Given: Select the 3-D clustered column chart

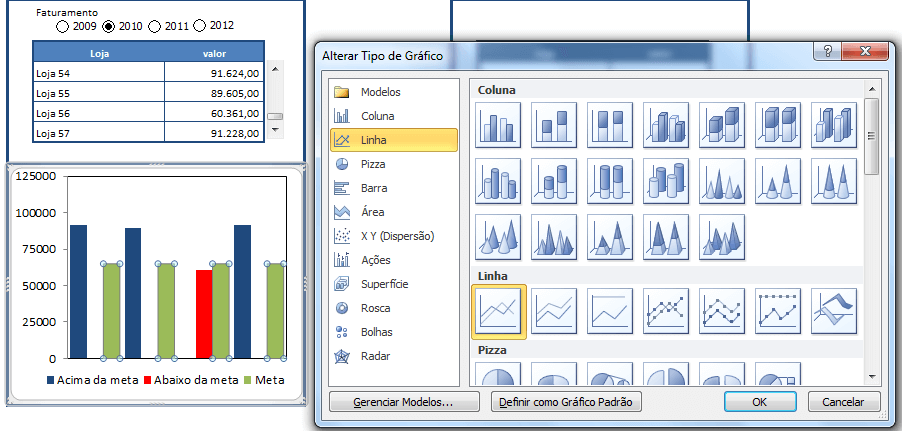Looking at the screenshot, I should (666, 125).
